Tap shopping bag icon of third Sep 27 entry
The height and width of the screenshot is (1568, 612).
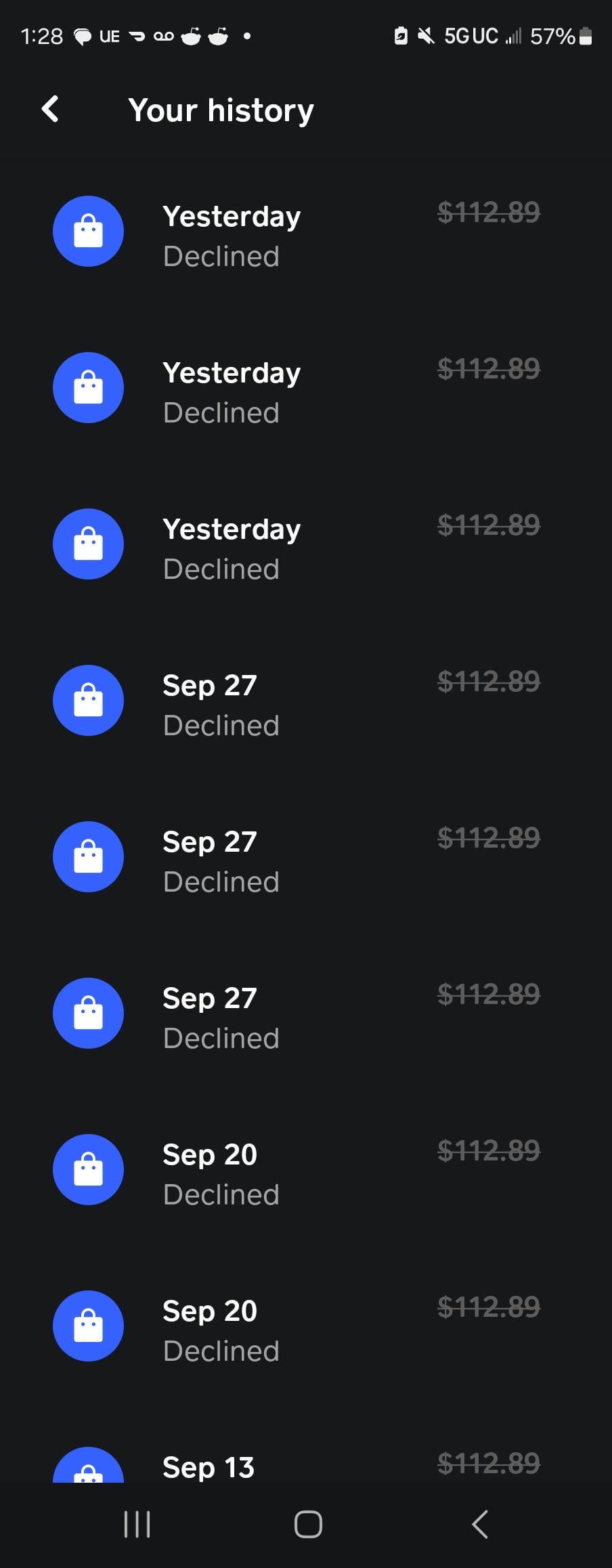88,1014
